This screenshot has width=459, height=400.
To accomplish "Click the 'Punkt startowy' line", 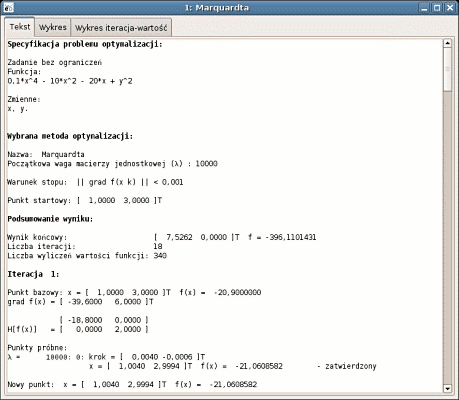I will tap(85, 201).
